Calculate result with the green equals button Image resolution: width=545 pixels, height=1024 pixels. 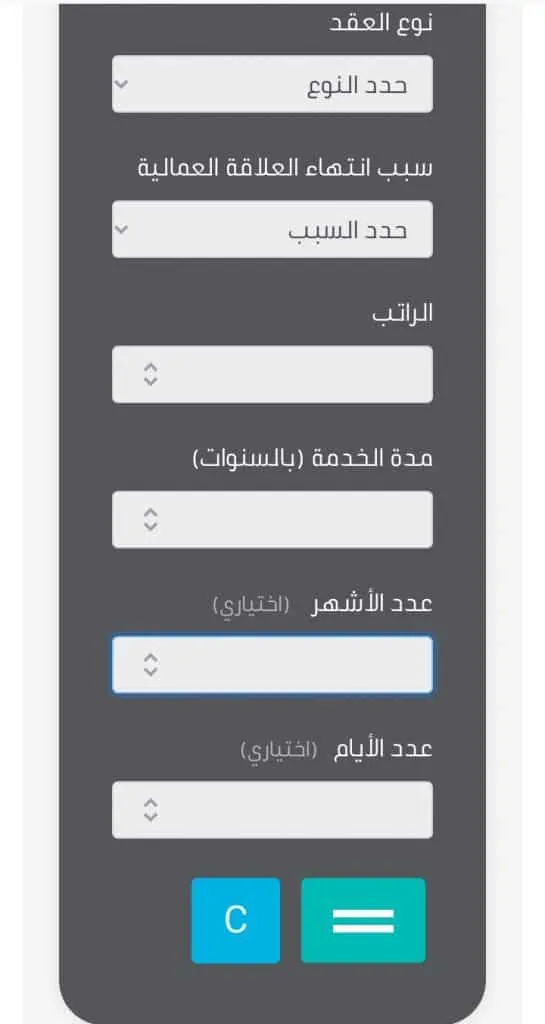click(363, 920)
